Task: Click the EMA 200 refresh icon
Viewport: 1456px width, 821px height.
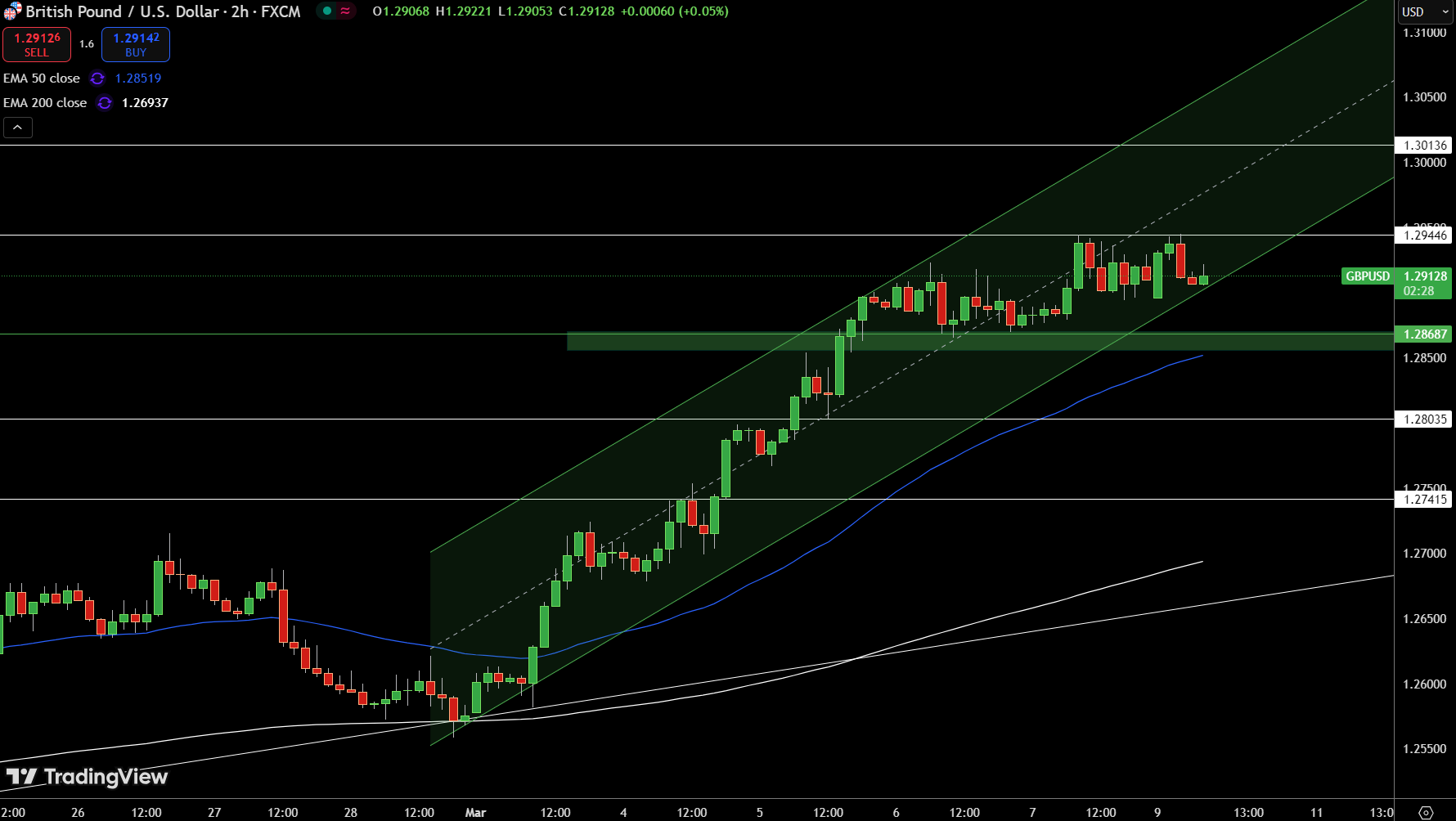Action: tap(105, 103)
